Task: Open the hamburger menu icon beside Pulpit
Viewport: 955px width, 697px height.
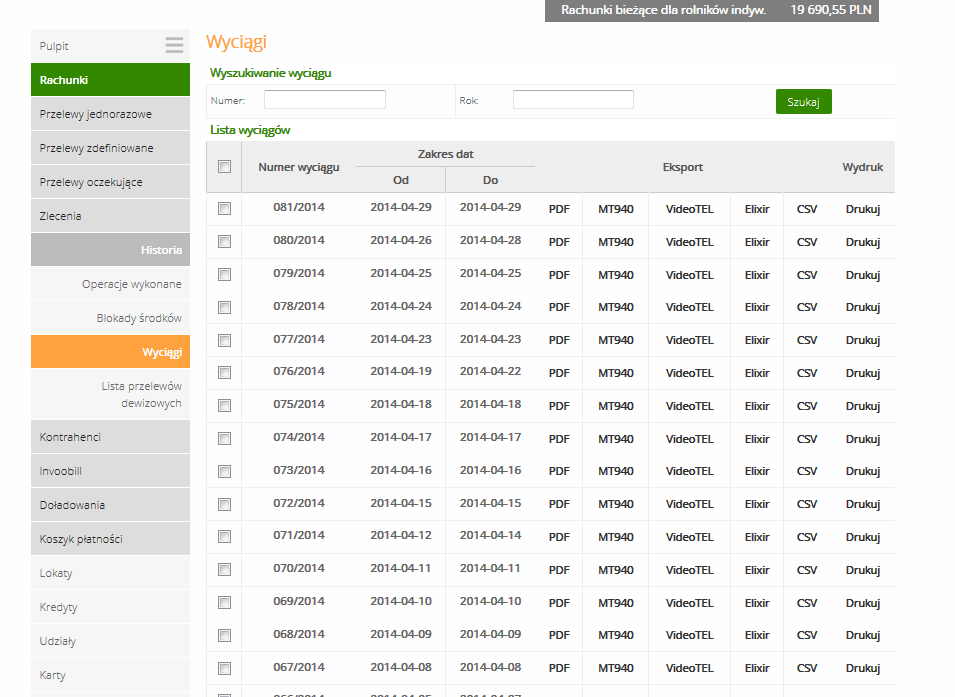Action: (x=174, y=45)
